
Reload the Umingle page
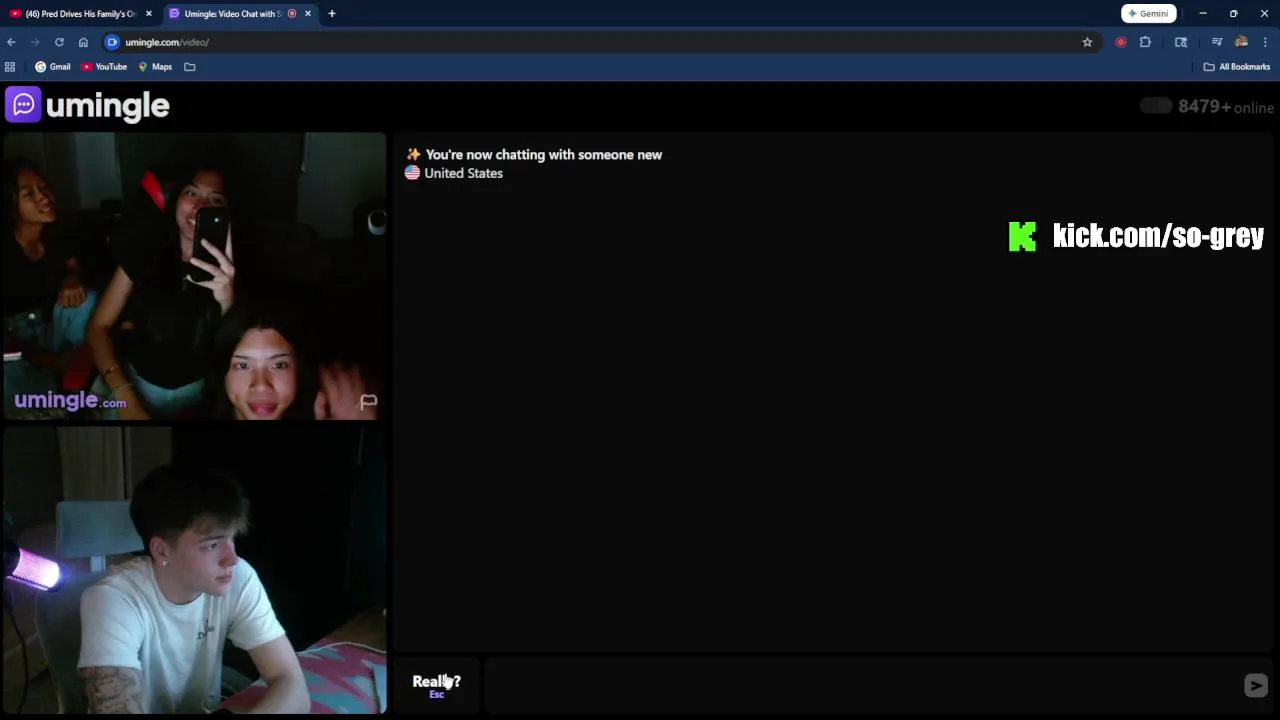(x=59, y=42)
